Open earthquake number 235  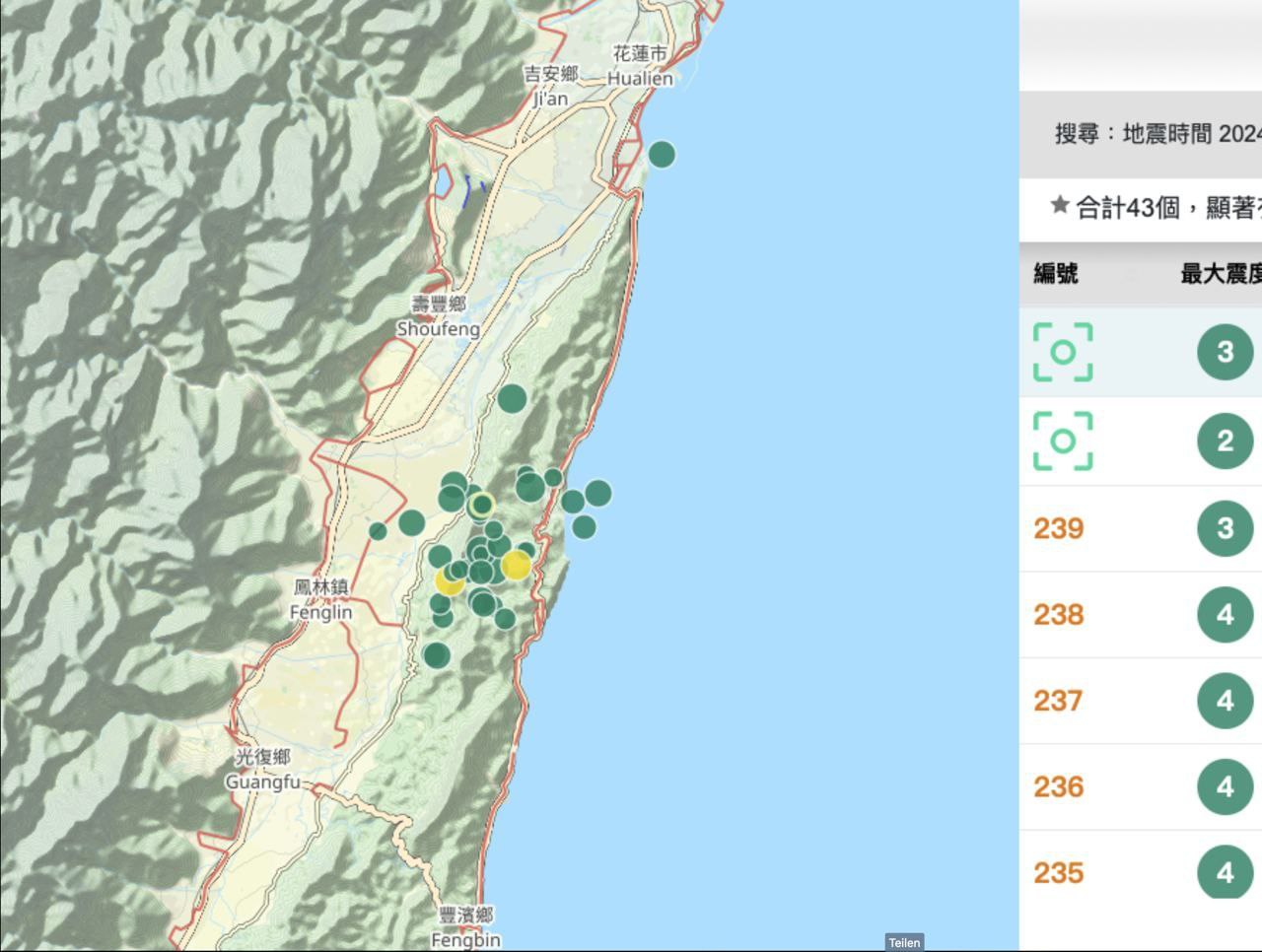click(x=1059, y=872)
